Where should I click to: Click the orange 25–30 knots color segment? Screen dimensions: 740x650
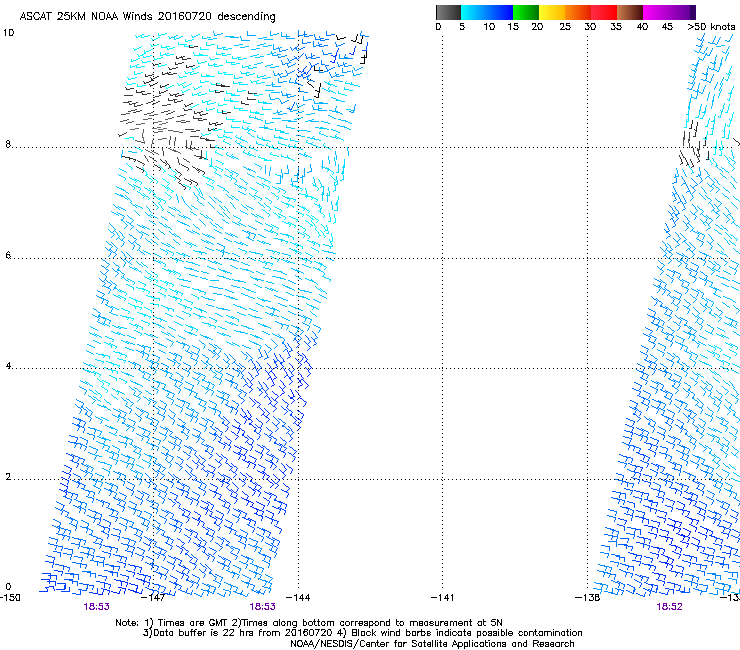(x=578, y=12)
